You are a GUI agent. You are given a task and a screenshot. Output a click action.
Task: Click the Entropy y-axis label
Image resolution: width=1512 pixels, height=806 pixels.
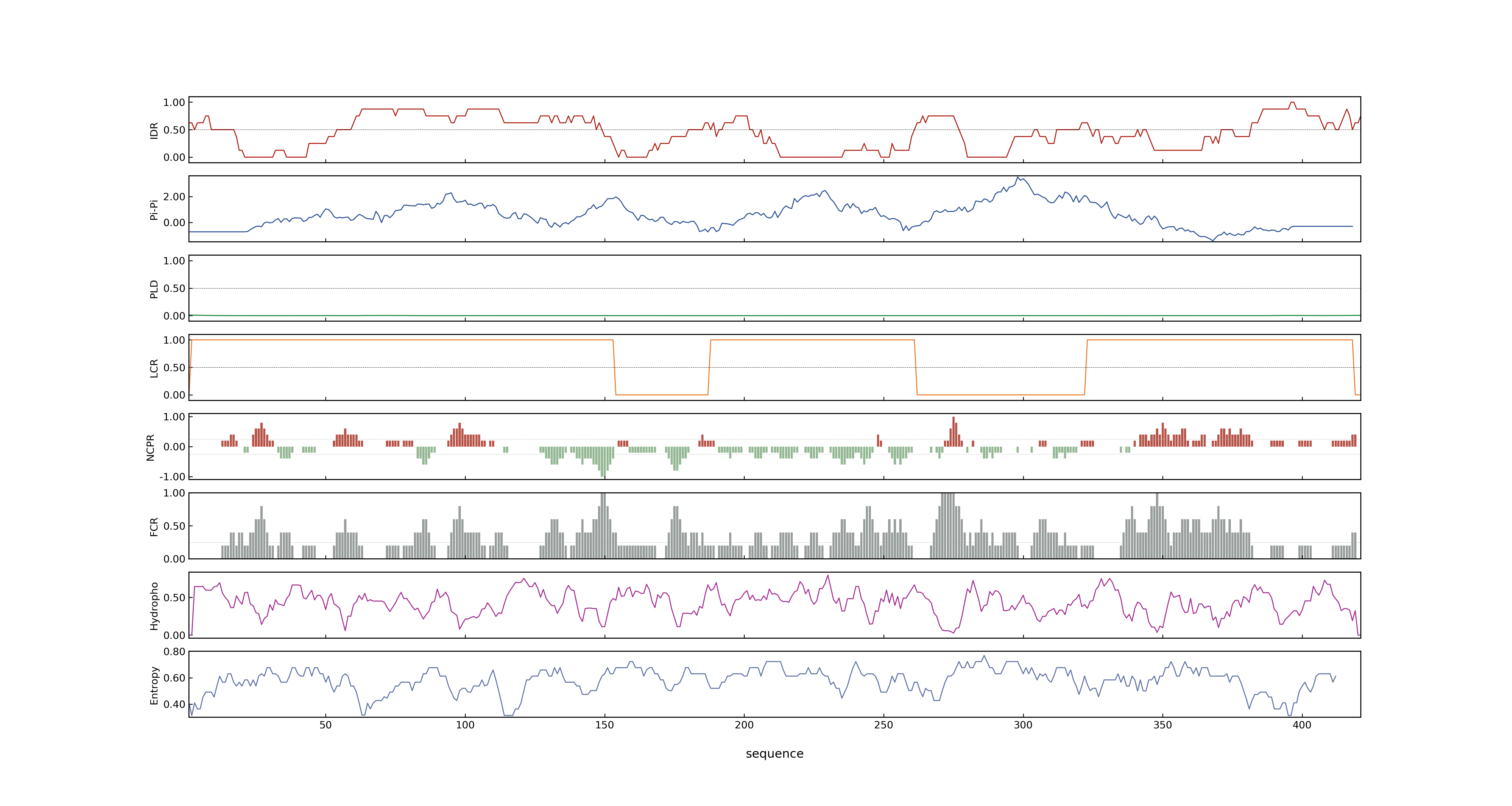tap(154, 685)
